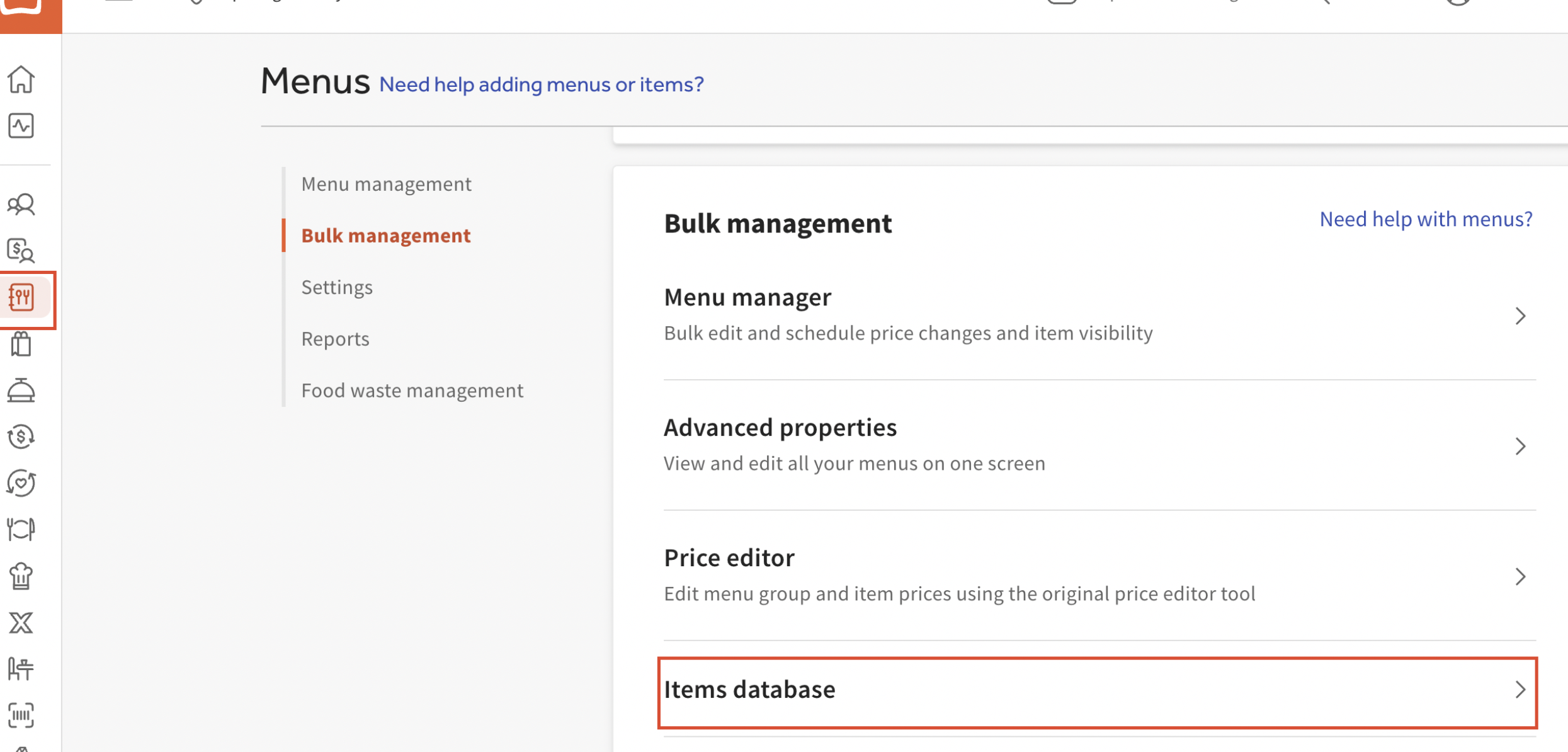Open the employees people icon
The width and height of the screenshot is (1568, 752).
click(21, 204)
